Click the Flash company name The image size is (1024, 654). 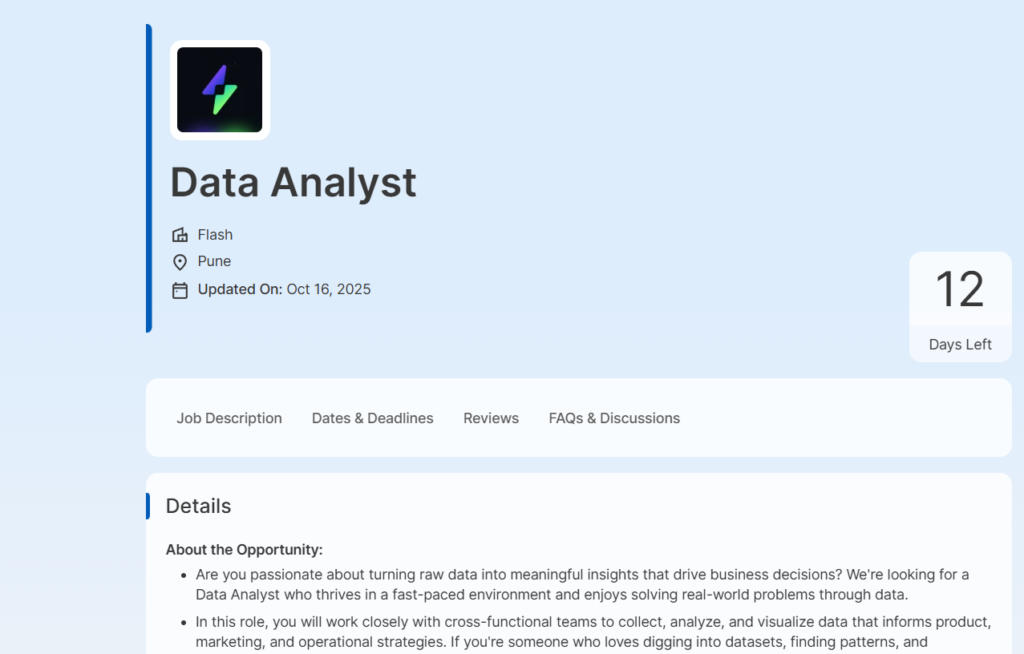[215, 235]
